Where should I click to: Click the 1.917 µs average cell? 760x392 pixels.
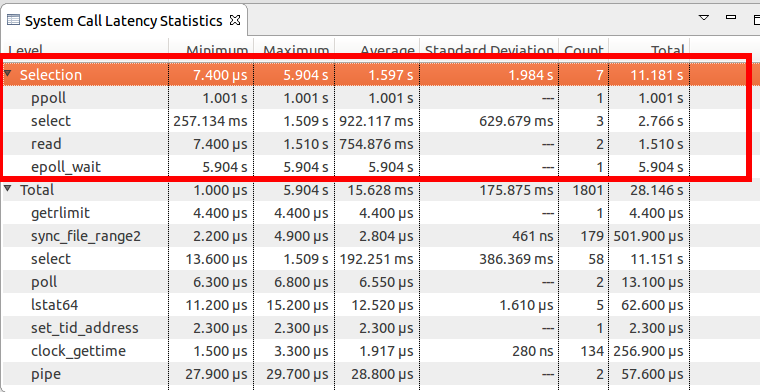(x=386, y=351)
